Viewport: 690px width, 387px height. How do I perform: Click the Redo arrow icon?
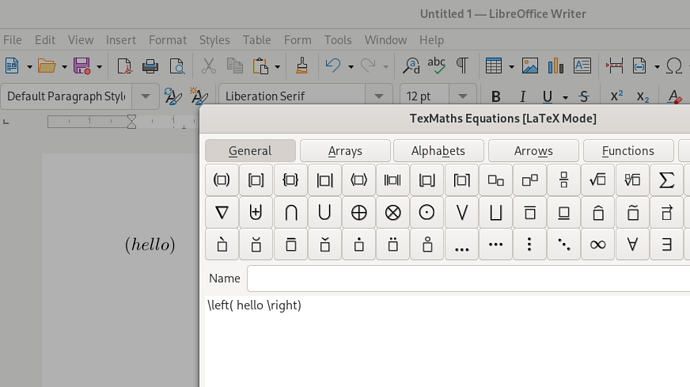tap(368, 66)
